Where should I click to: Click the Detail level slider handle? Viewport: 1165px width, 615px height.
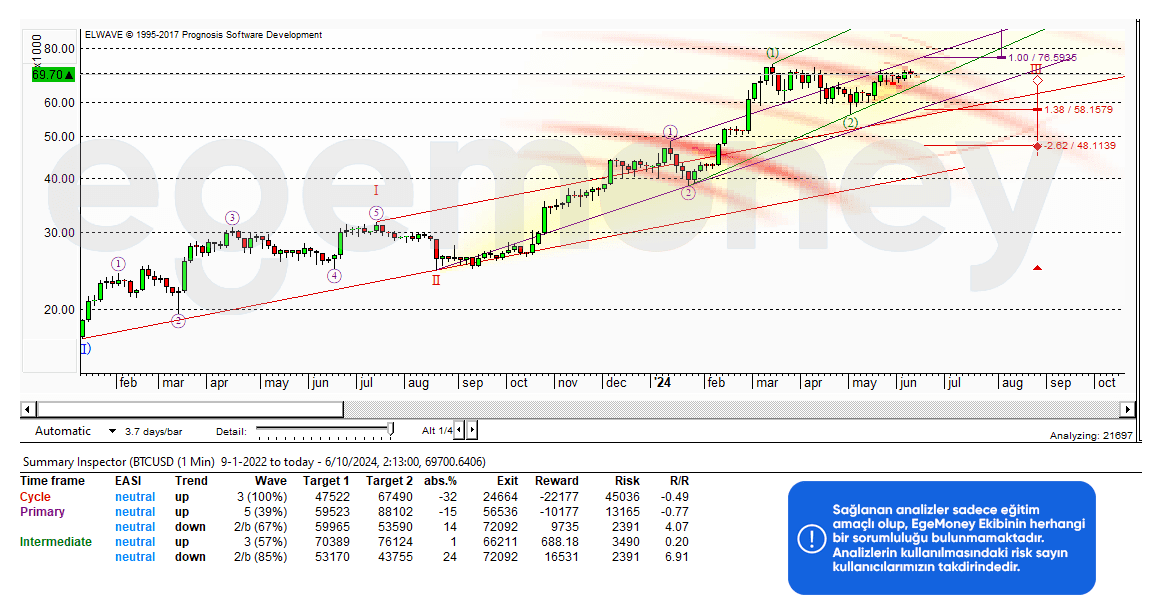(391, 430)
